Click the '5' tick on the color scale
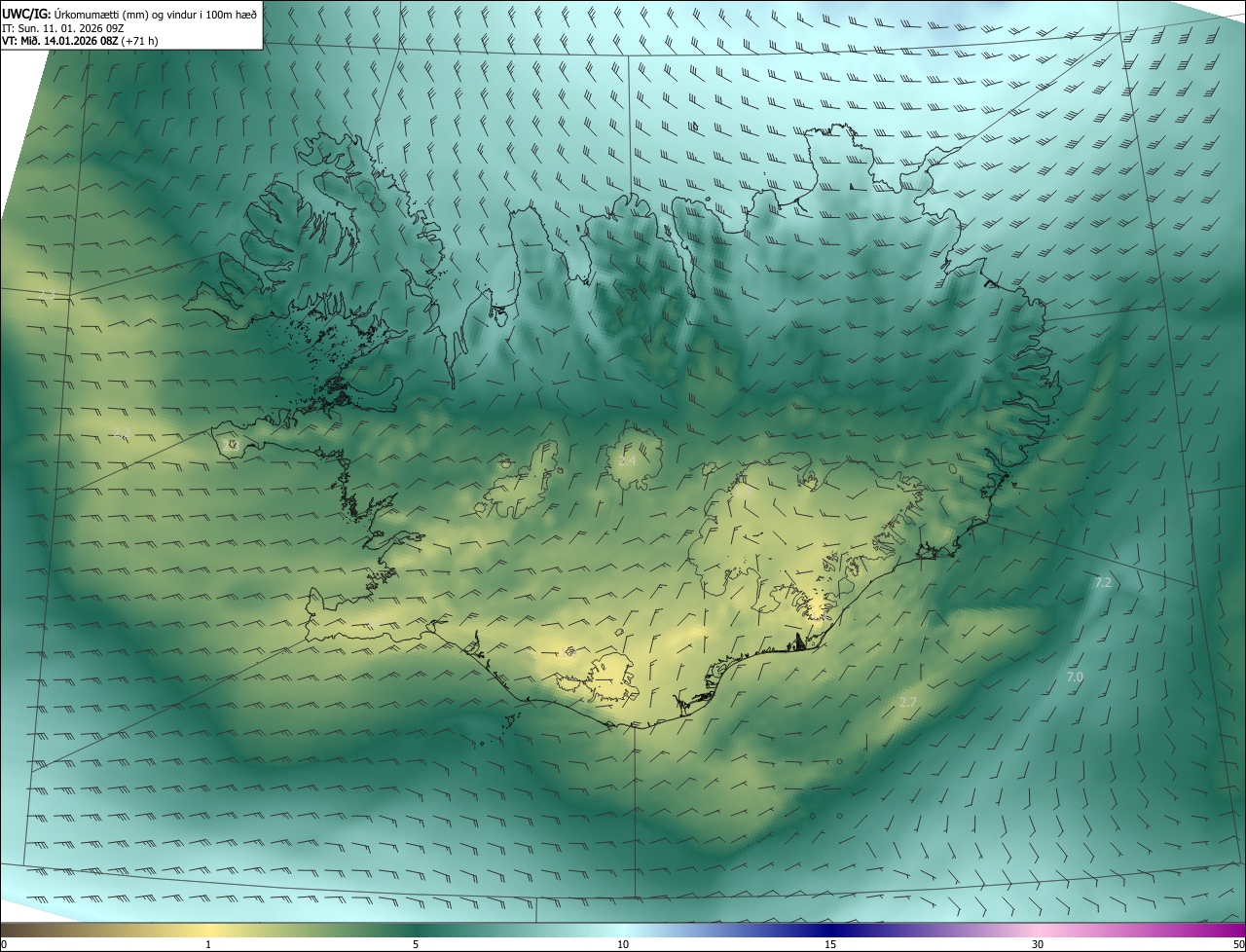 point(416,944)
